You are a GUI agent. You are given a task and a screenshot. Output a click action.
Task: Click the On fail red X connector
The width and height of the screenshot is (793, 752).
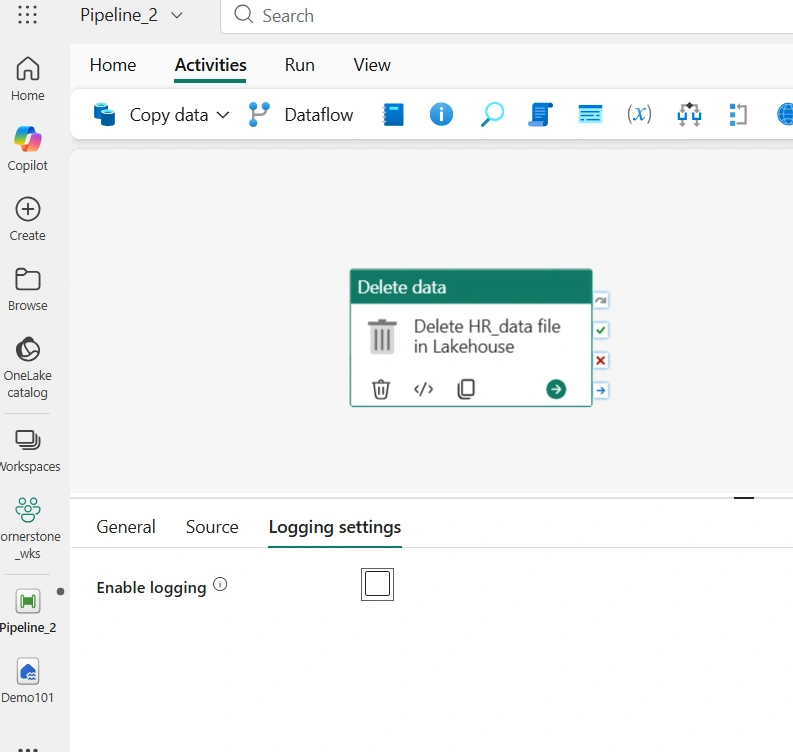coord(600,361)
